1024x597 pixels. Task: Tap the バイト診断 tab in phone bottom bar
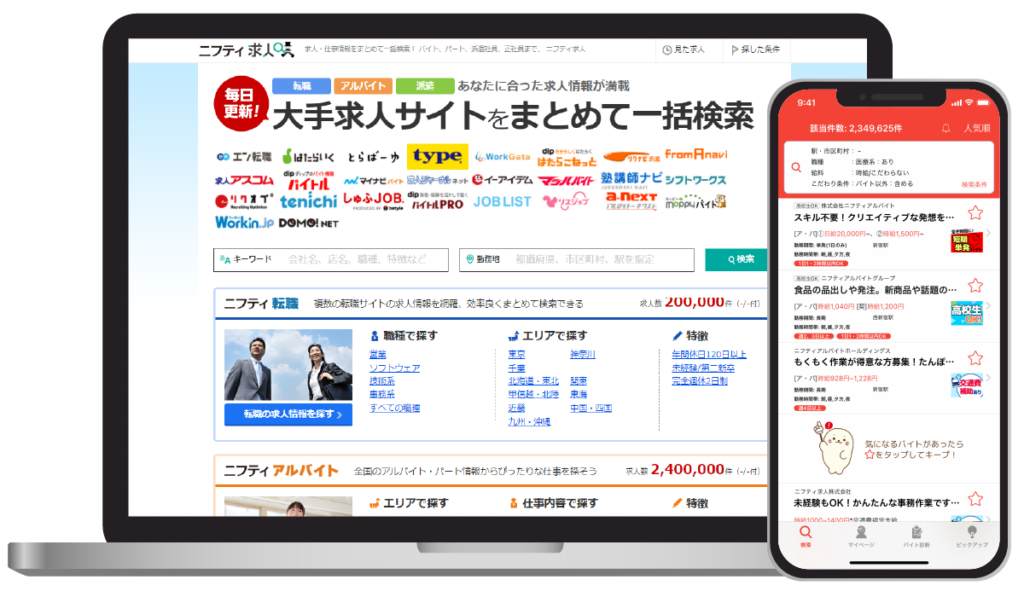pyautogui.click(x=917, y=536)
